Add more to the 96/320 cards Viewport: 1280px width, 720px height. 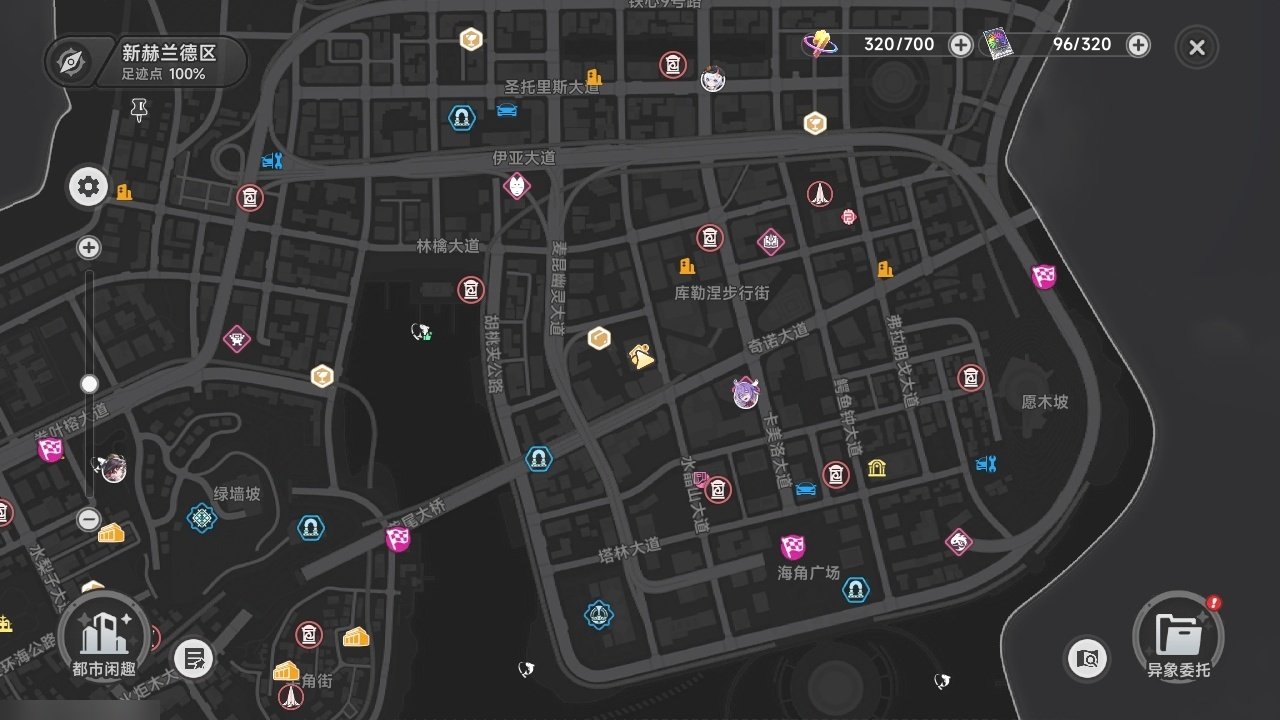point(1138,45)
